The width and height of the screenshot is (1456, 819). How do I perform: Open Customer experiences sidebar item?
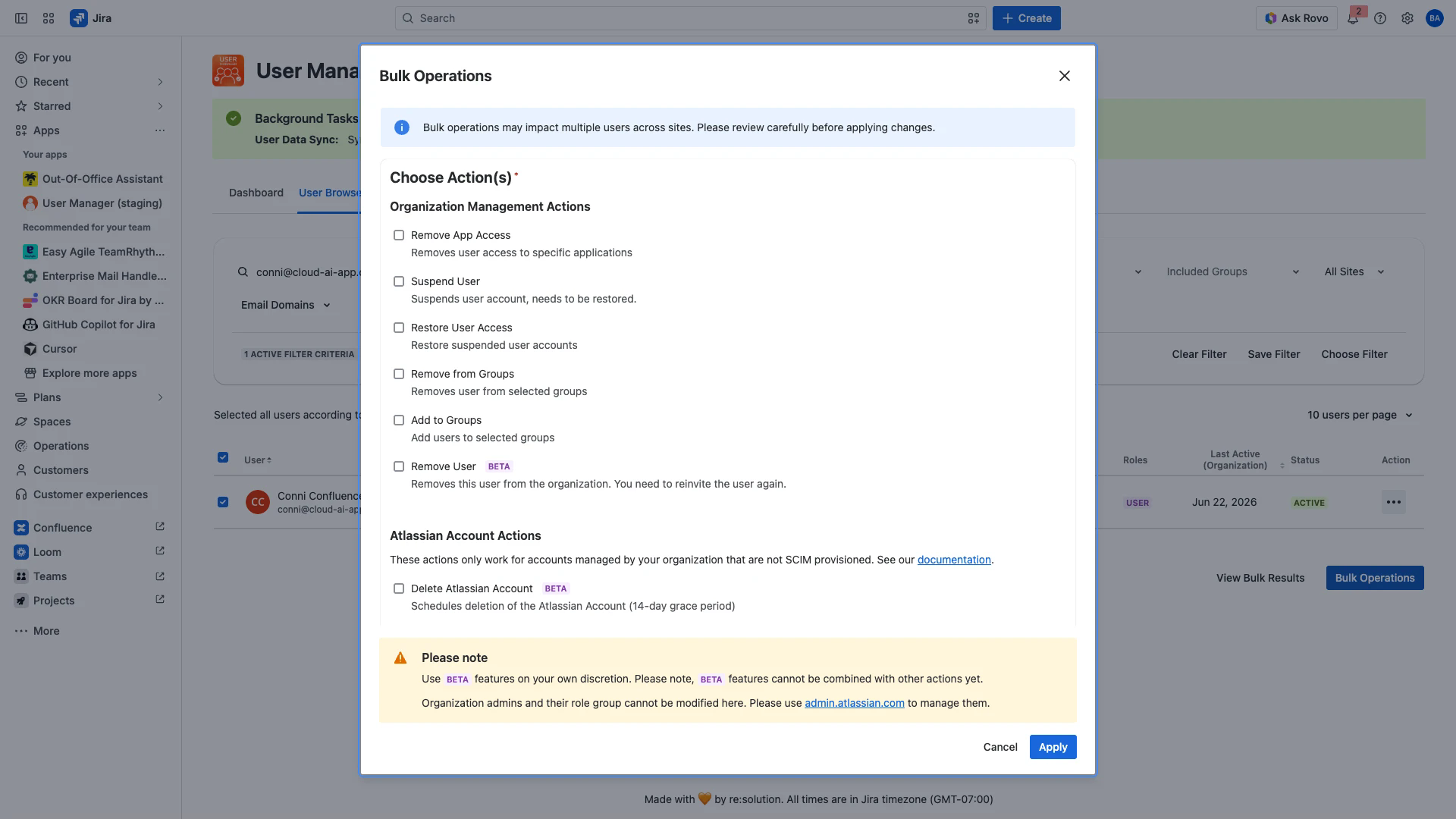click(91, 494)
